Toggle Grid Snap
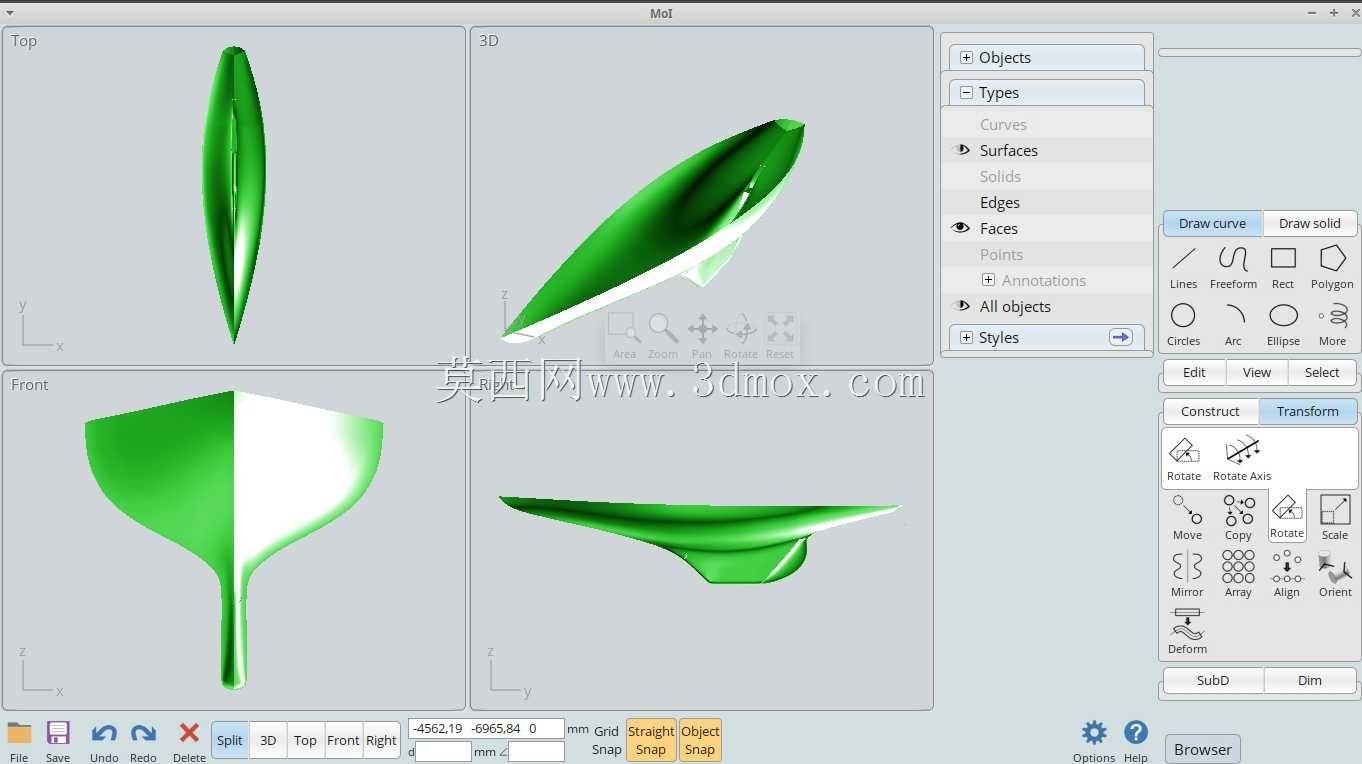Viewport: 1362px width, 764px height. [x=607, y=740]
